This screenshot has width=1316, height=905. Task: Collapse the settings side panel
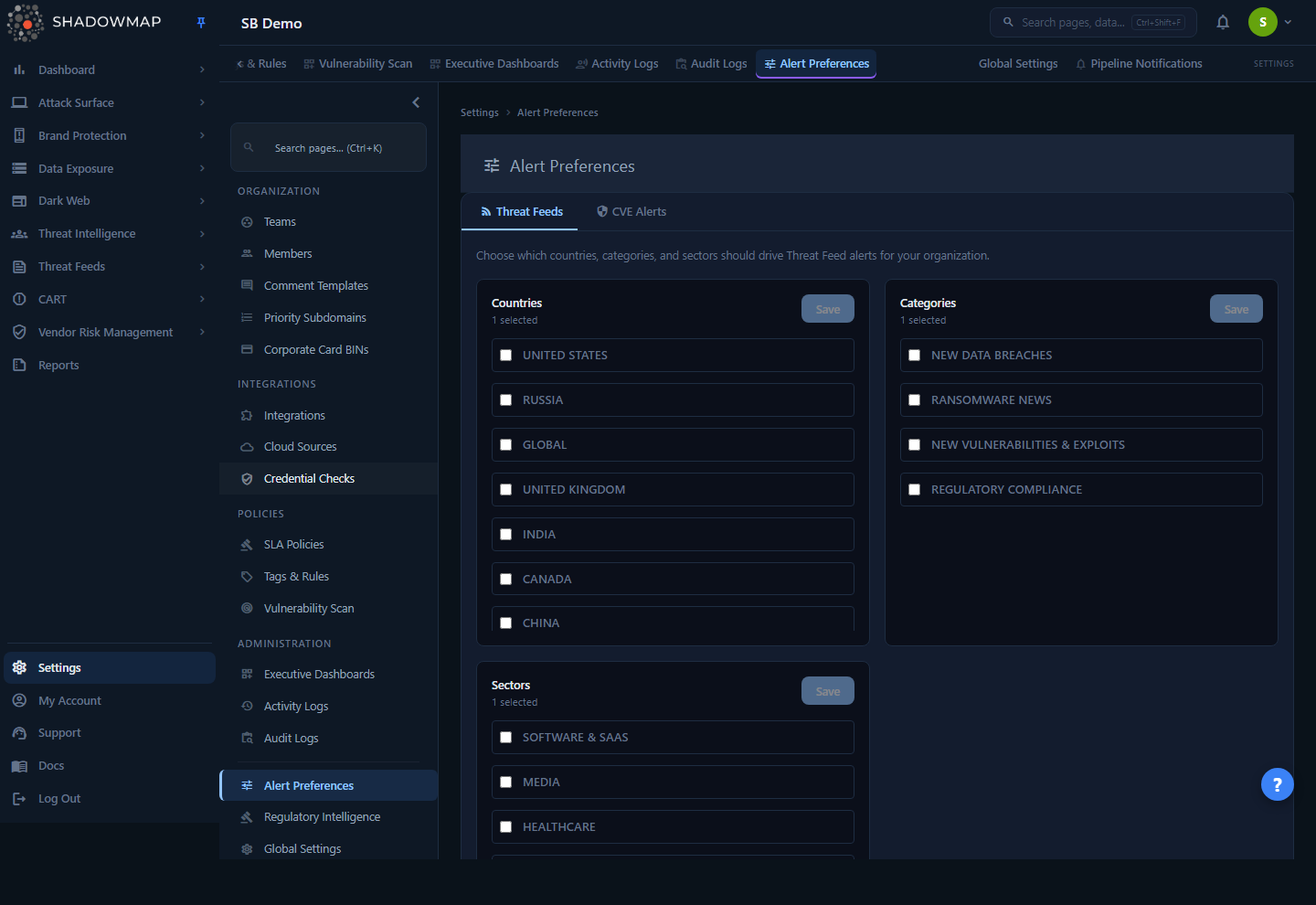416,102
